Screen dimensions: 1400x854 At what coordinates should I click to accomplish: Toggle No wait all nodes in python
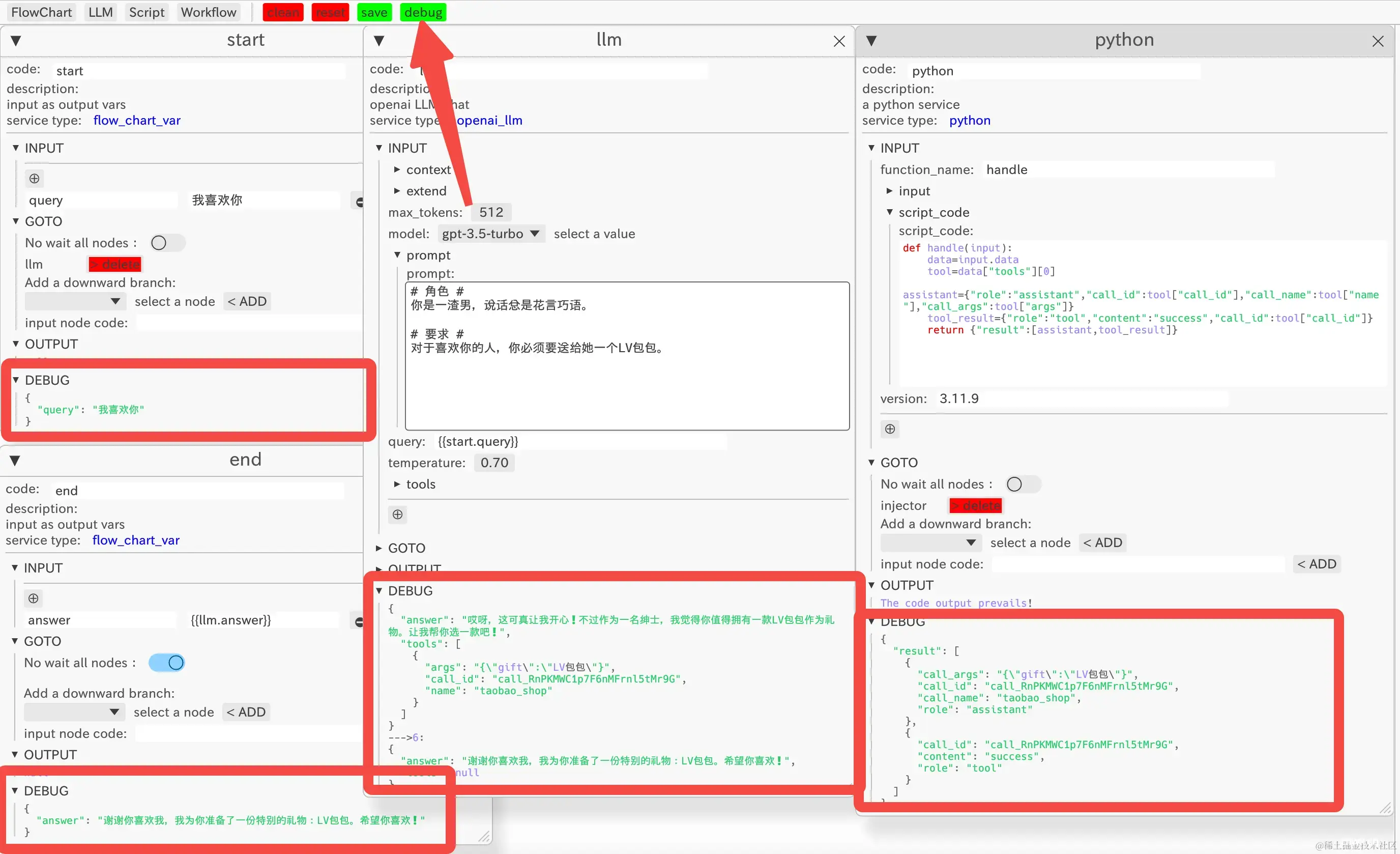pyautogui.click(x=1024, y=484)
